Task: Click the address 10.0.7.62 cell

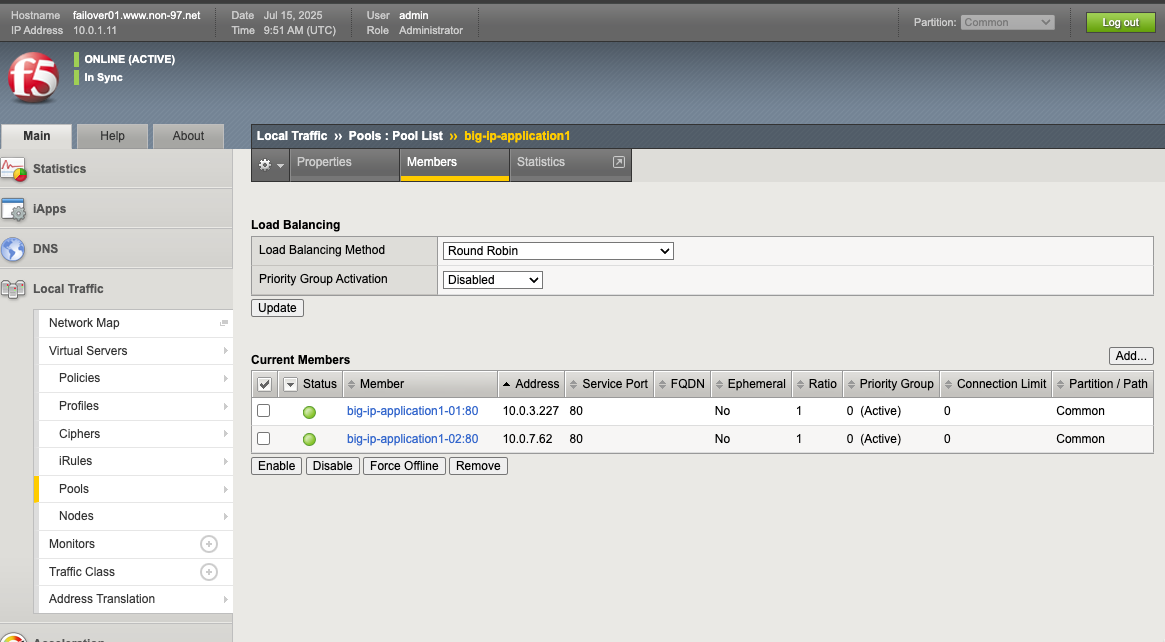Action: 528,439
